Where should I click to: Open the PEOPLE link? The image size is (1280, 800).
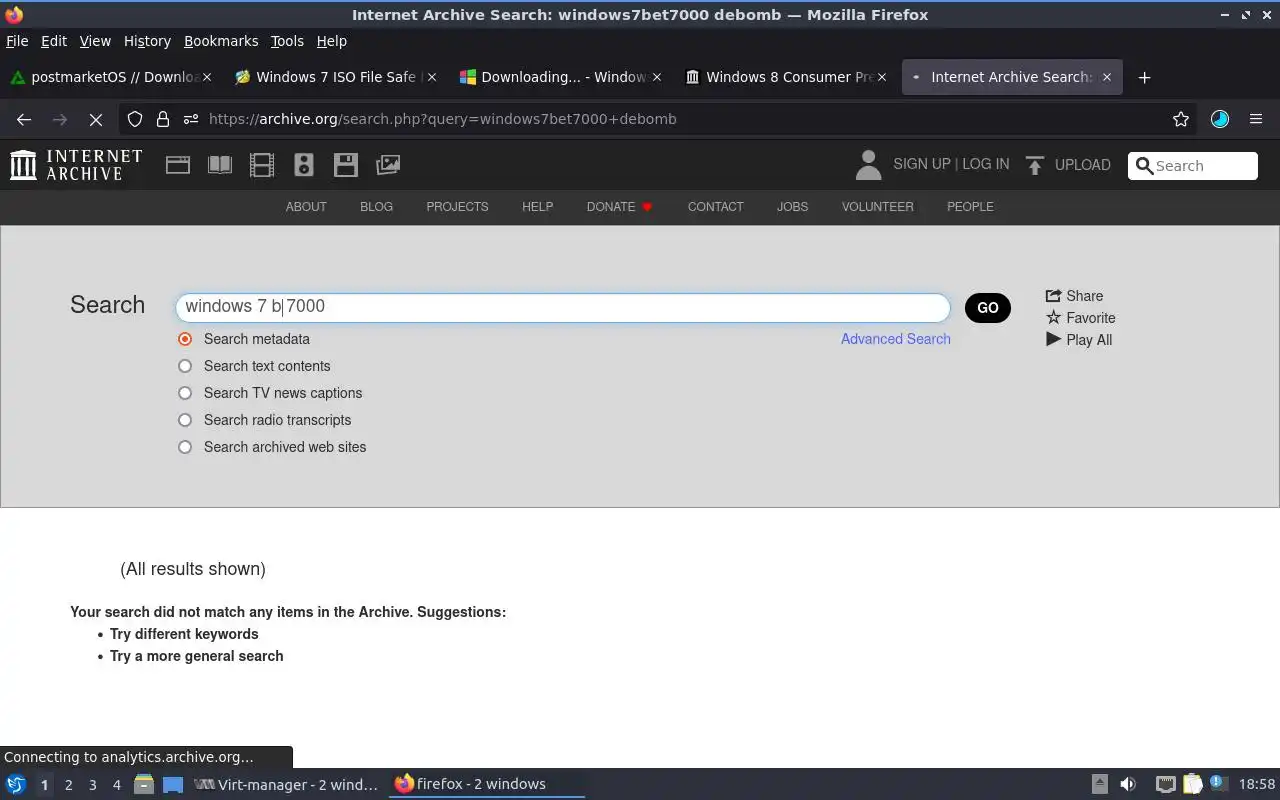coord(970,207)
